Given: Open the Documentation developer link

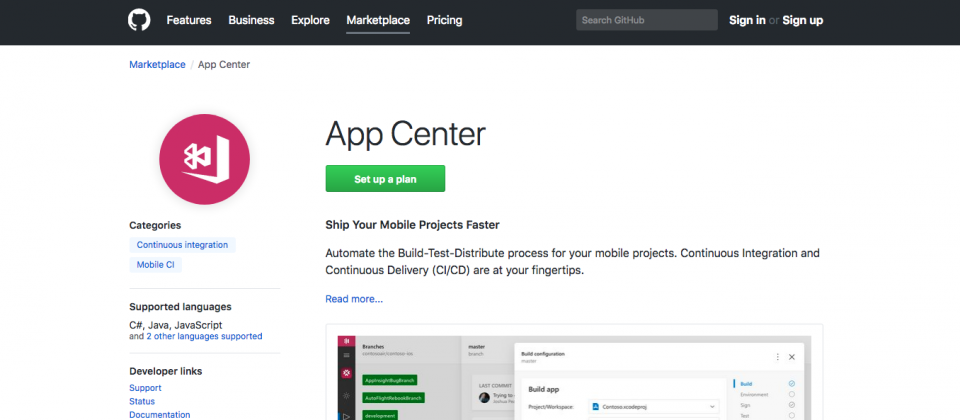Looking at the screenshot, I should [160, 414].
